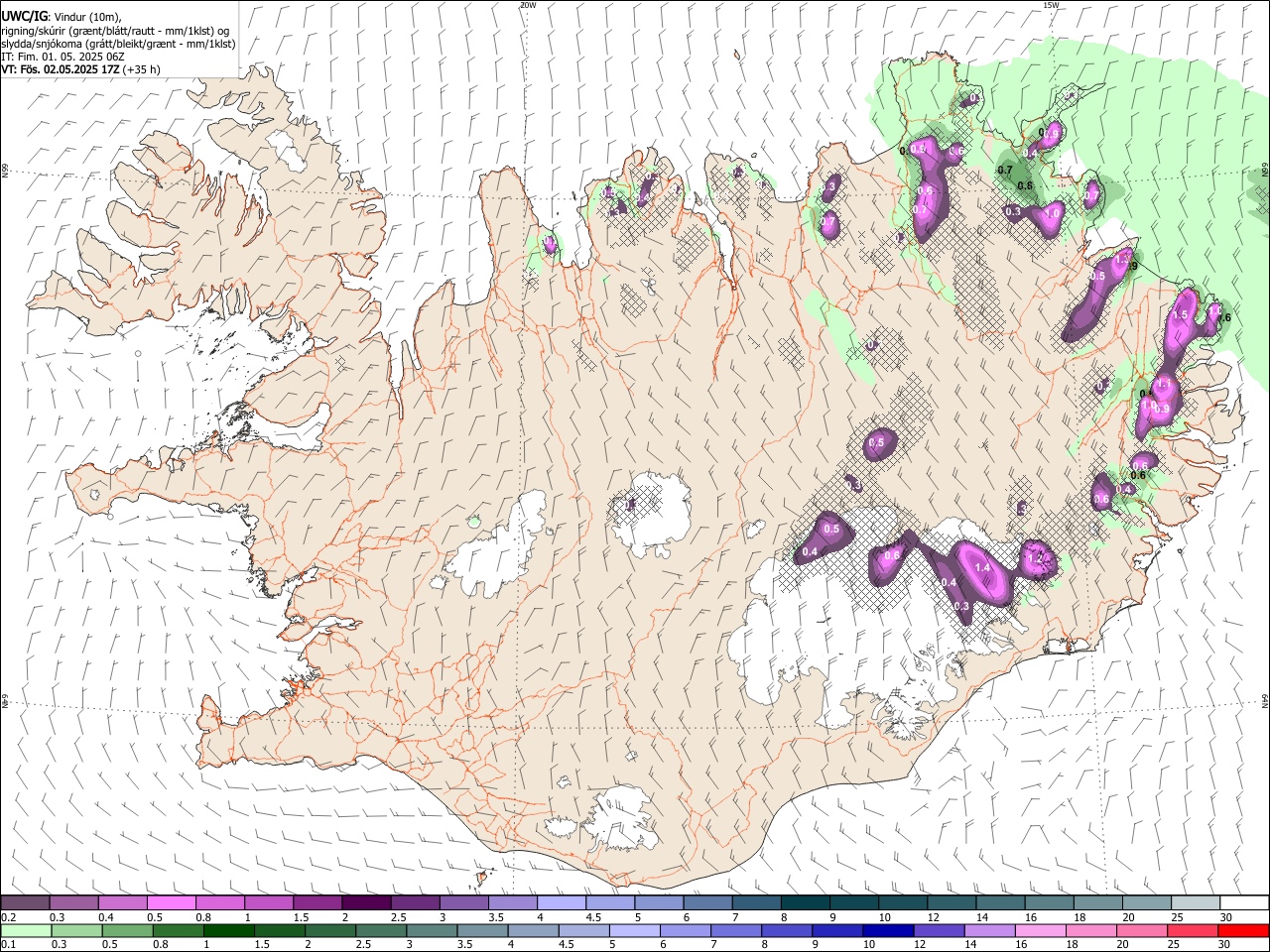Click the 'VT: Fös. 02.05.2025 17Z (+35 h)' valid time
Viewport: 1270px width, 952px height.
point(80,69)
